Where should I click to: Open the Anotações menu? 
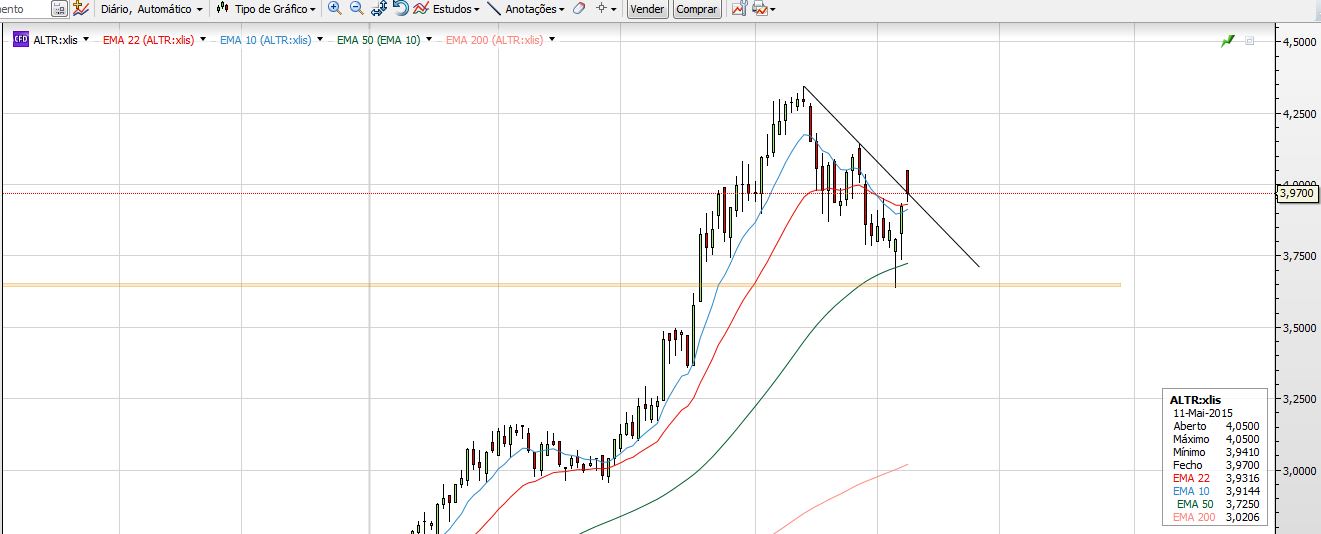(x=535, y=9)
